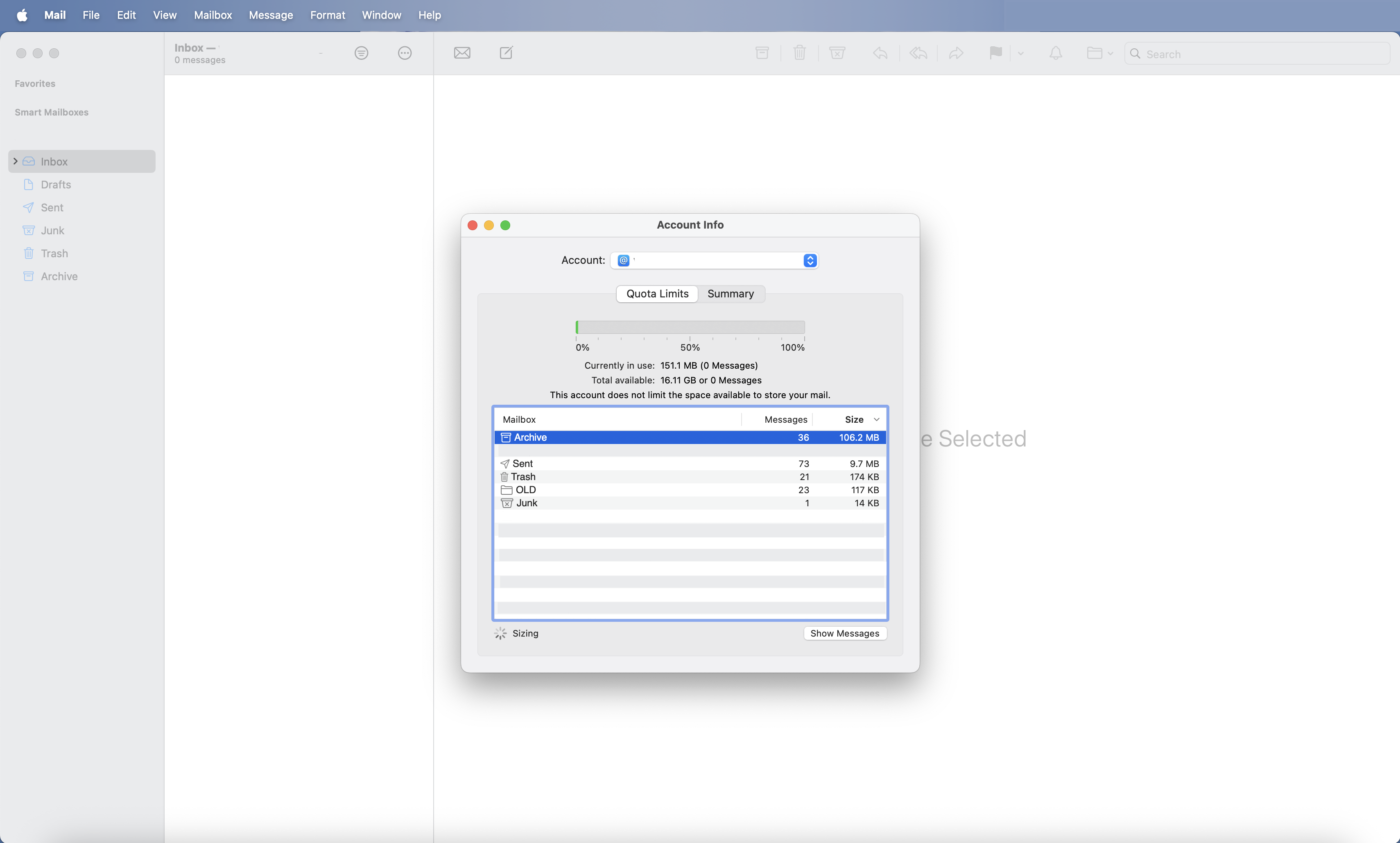Select the Archive row in the table

(x=690, y=437)
